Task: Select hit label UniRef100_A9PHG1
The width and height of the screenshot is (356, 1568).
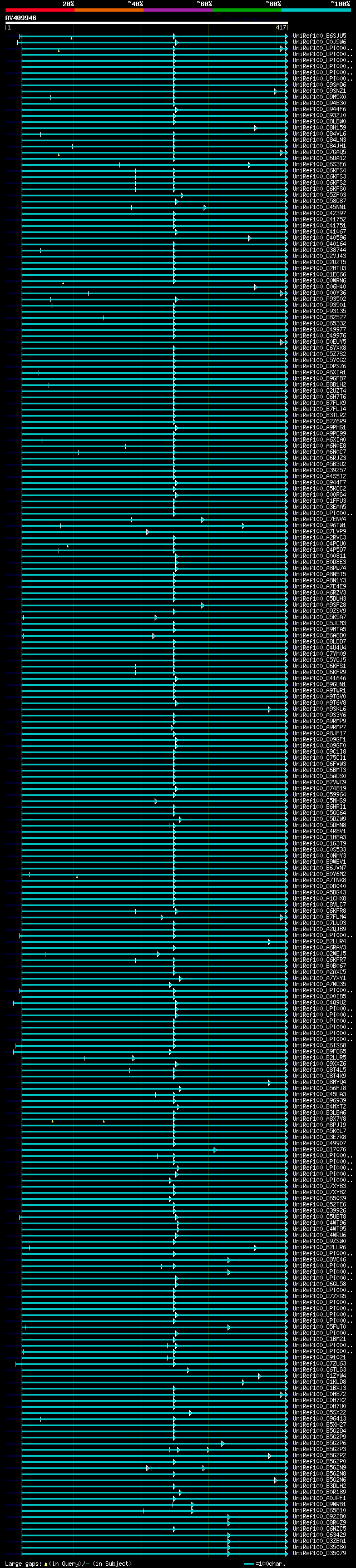Action: coord(319,427)
